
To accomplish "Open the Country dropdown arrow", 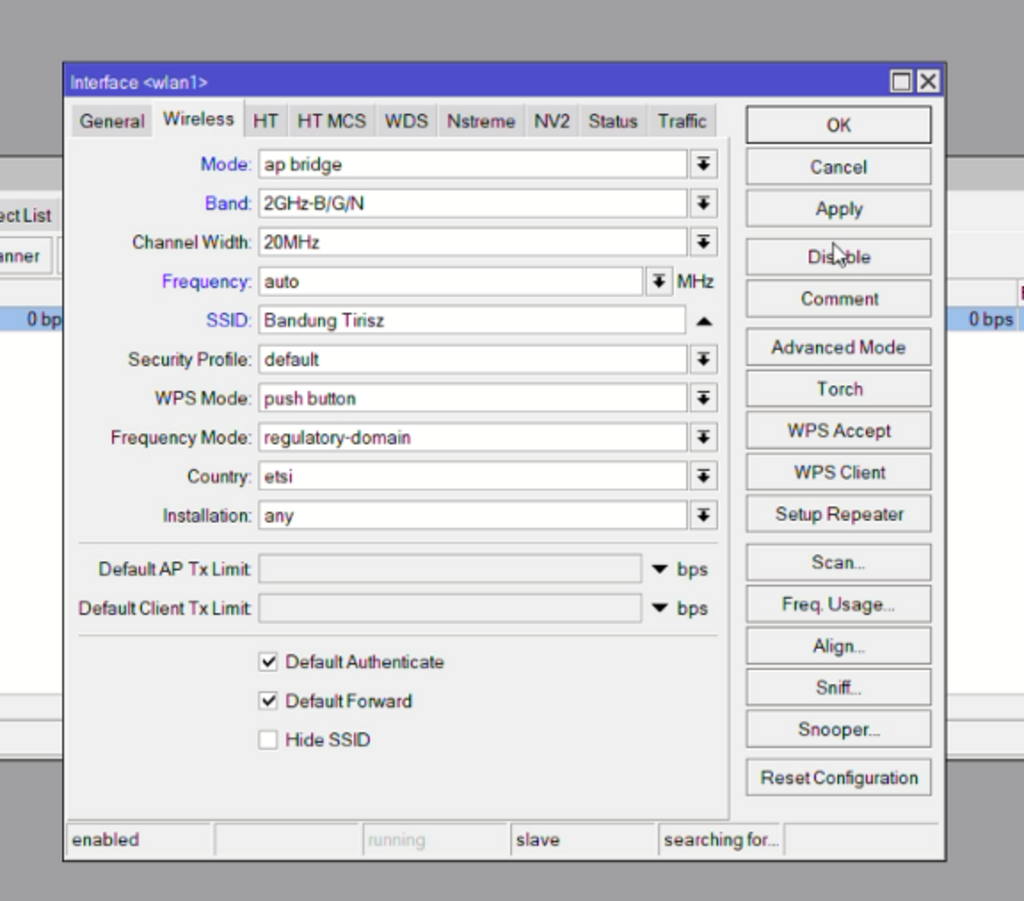I will pos(703,476).
